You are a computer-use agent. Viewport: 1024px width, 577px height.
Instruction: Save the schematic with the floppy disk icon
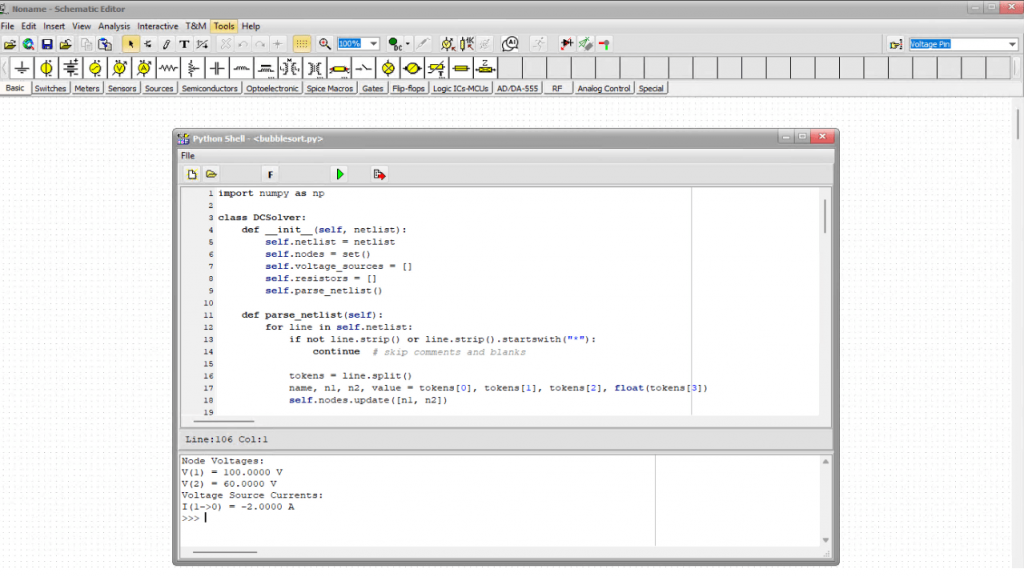pos(46,44)
